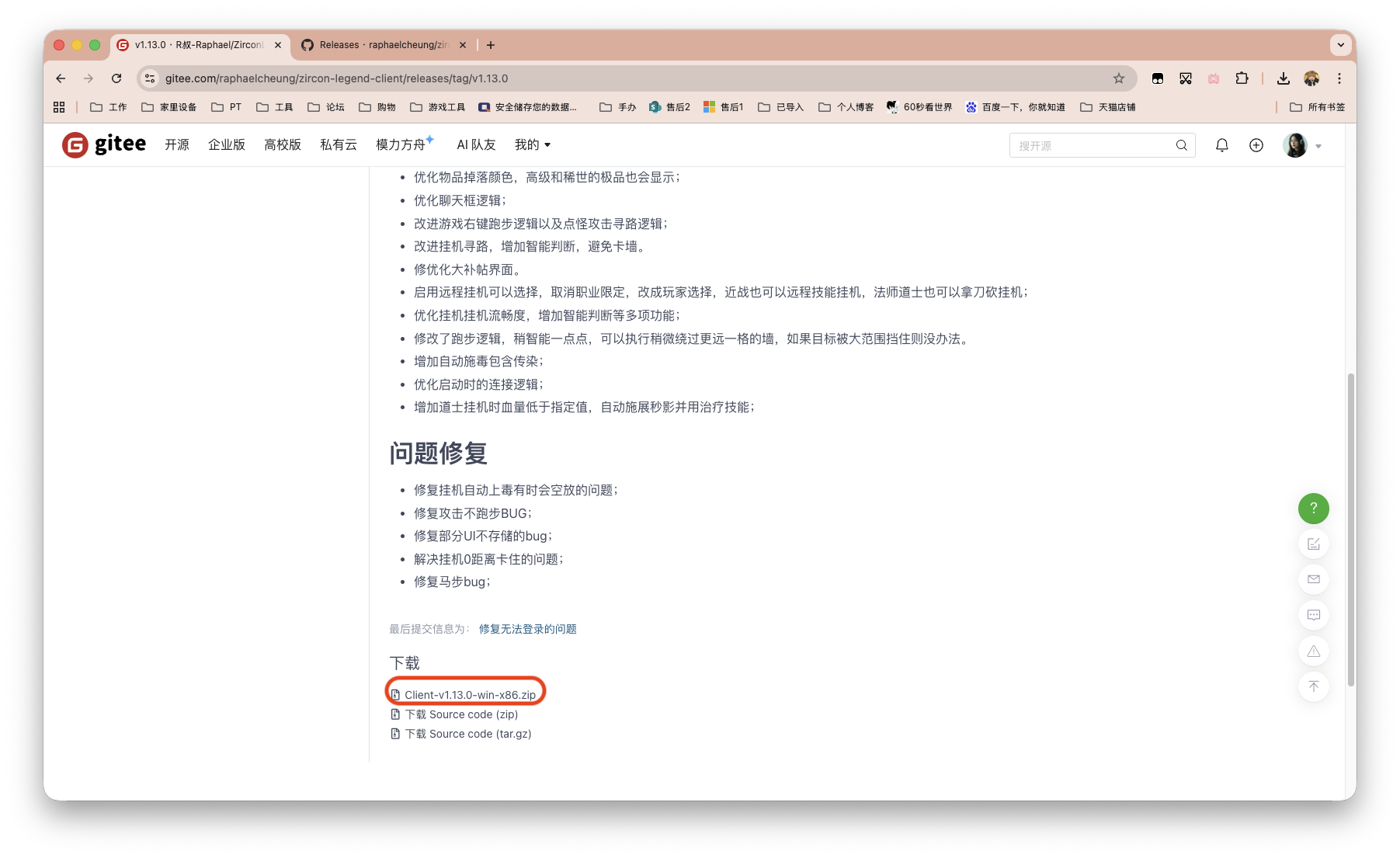This screenshot has height=858, width=1400.
Task: Open the avatar dropdown arrow next to profile picture
Action: [x=1318, y=145]
